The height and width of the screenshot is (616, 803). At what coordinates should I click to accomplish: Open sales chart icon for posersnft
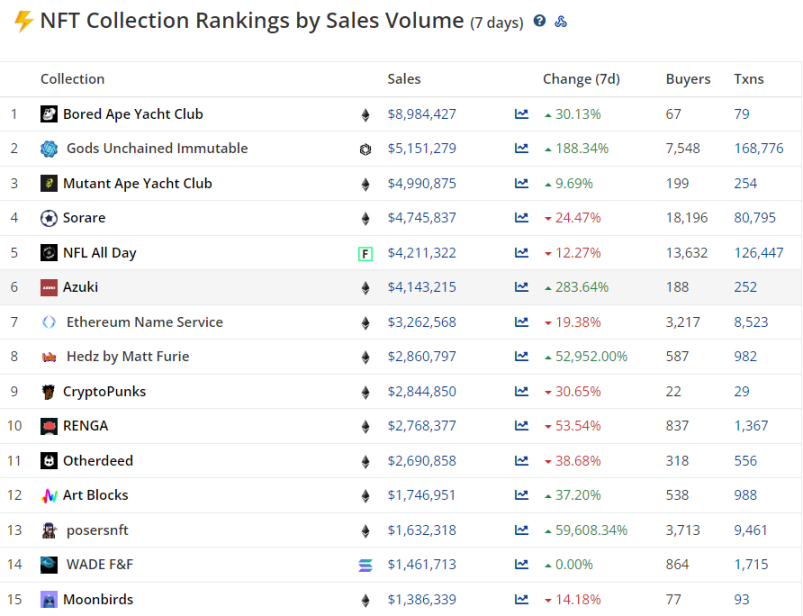coord(521,530)
